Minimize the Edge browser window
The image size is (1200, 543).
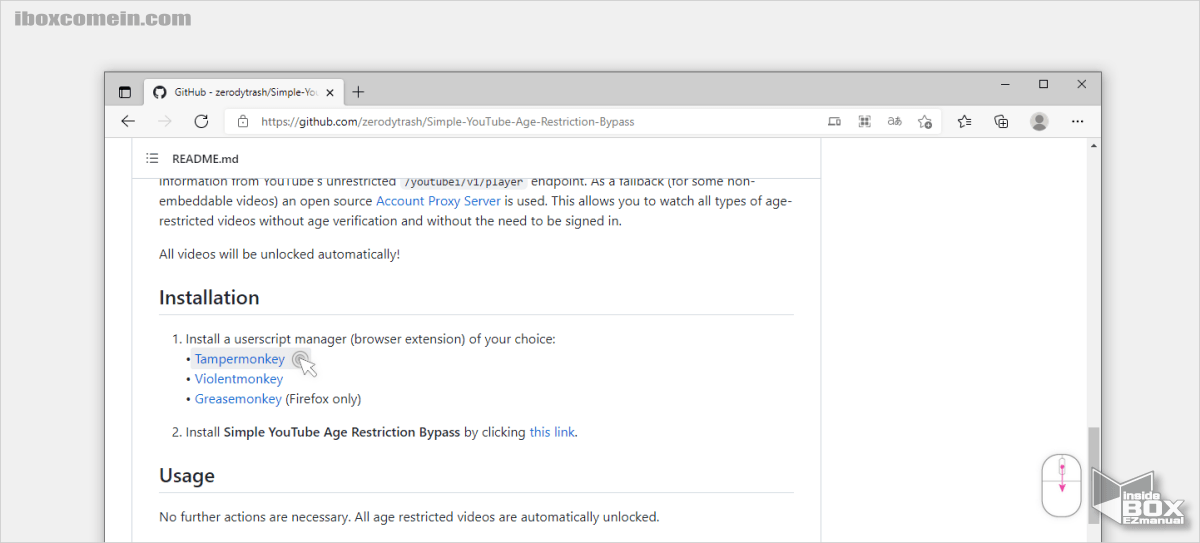[1005, 85]
